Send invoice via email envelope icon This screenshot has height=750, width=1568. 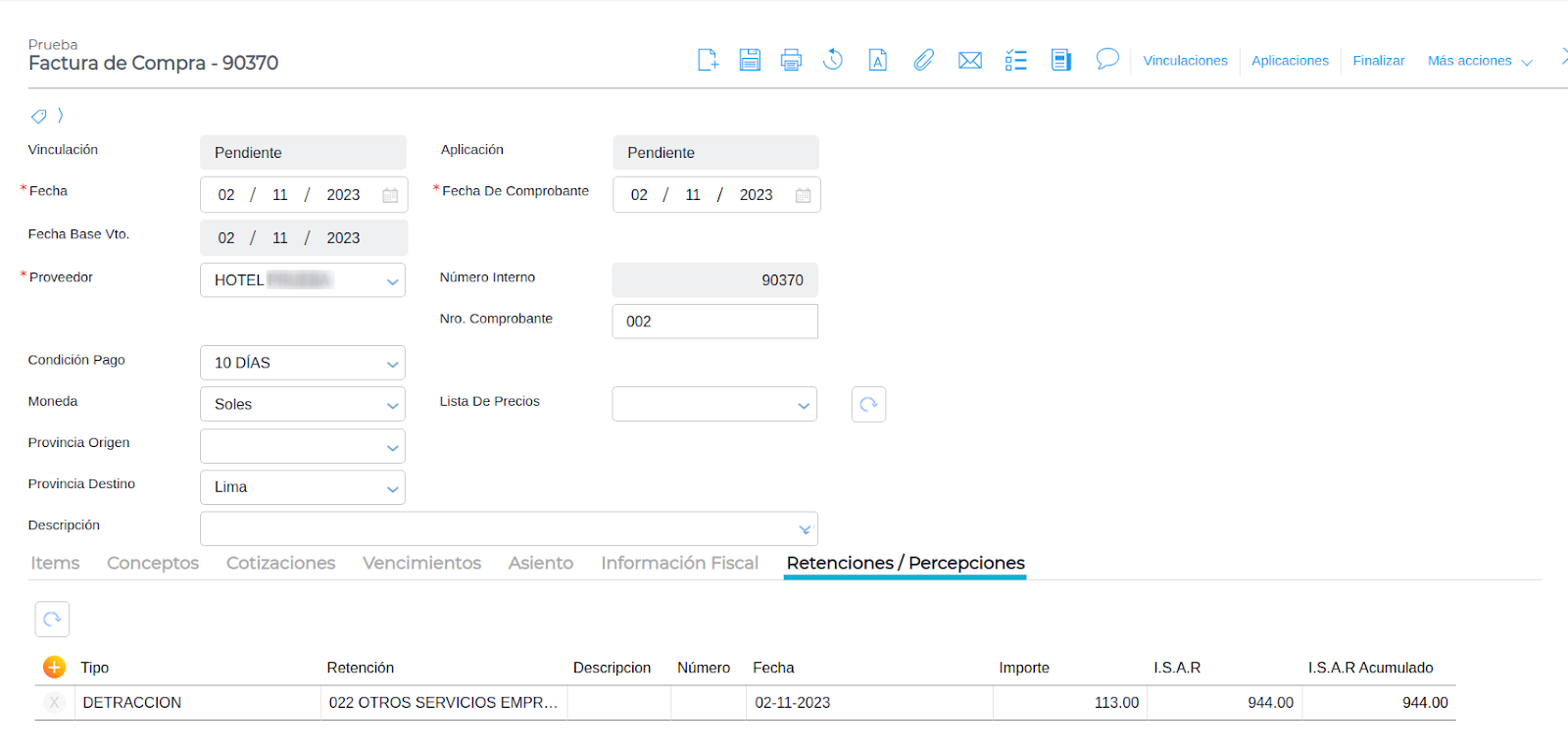pyautogui.click(x=969, y=61)
